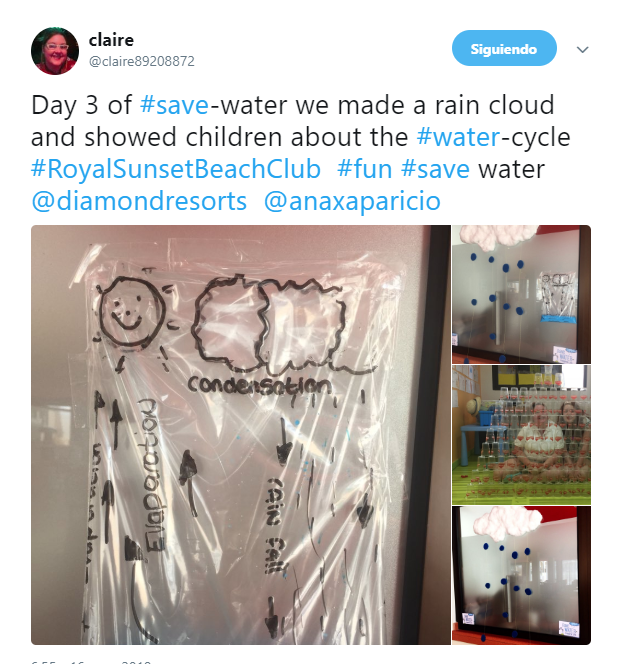Visit the @diamondresorts mention
The height and width of the screenshot is (664, 628).
tap(139, 201)
